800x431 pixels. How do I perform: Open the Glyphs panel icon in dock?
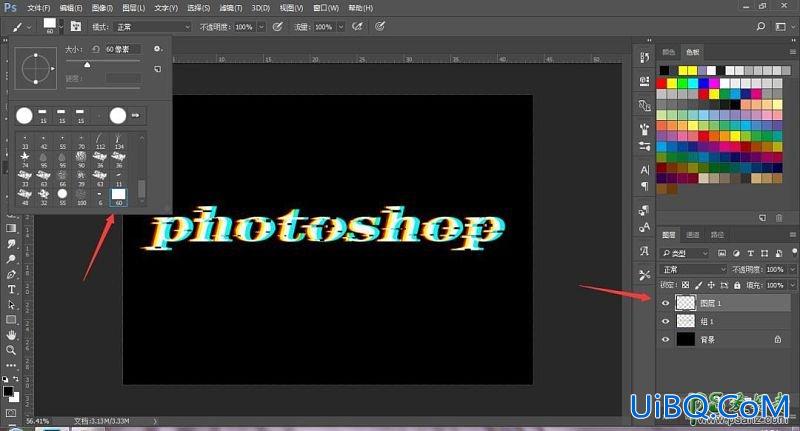644,251
